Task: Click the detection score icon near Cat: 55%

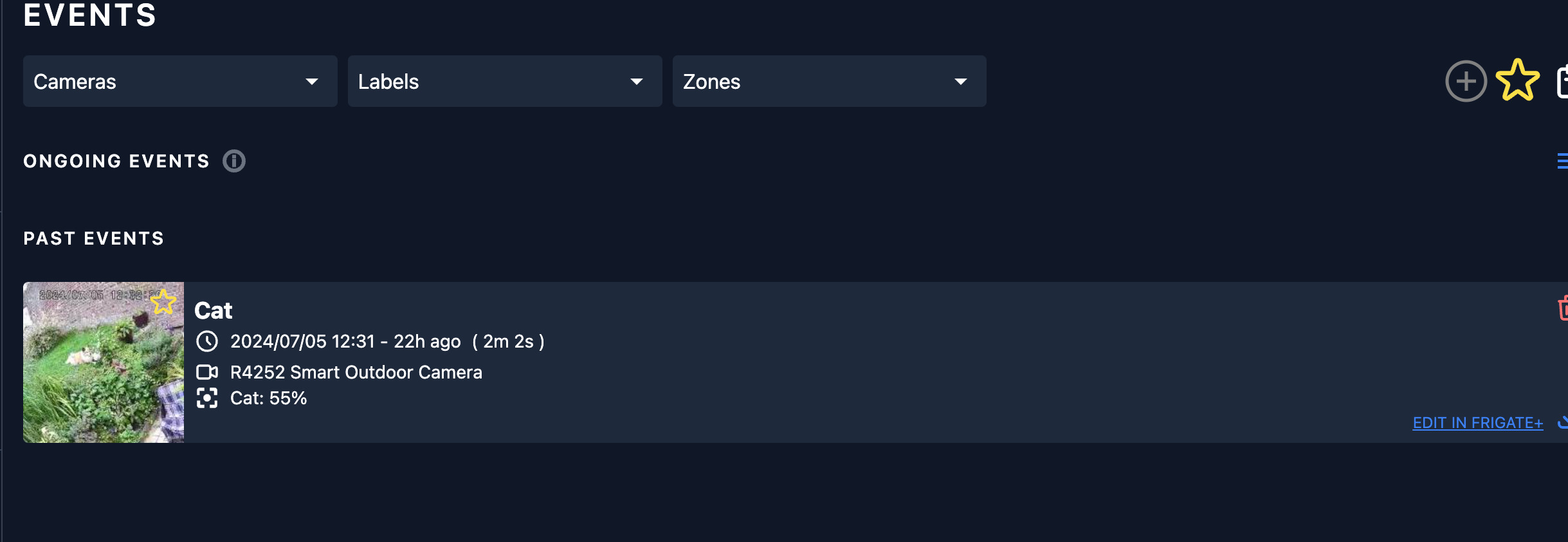Action: click(207, 398)
